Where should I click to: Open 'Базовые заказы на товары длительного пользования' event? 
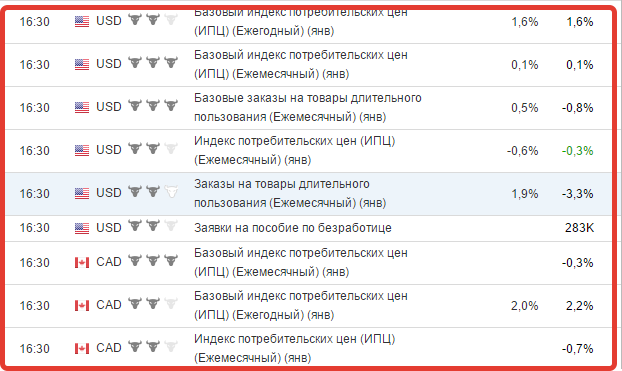coord(308,107)
